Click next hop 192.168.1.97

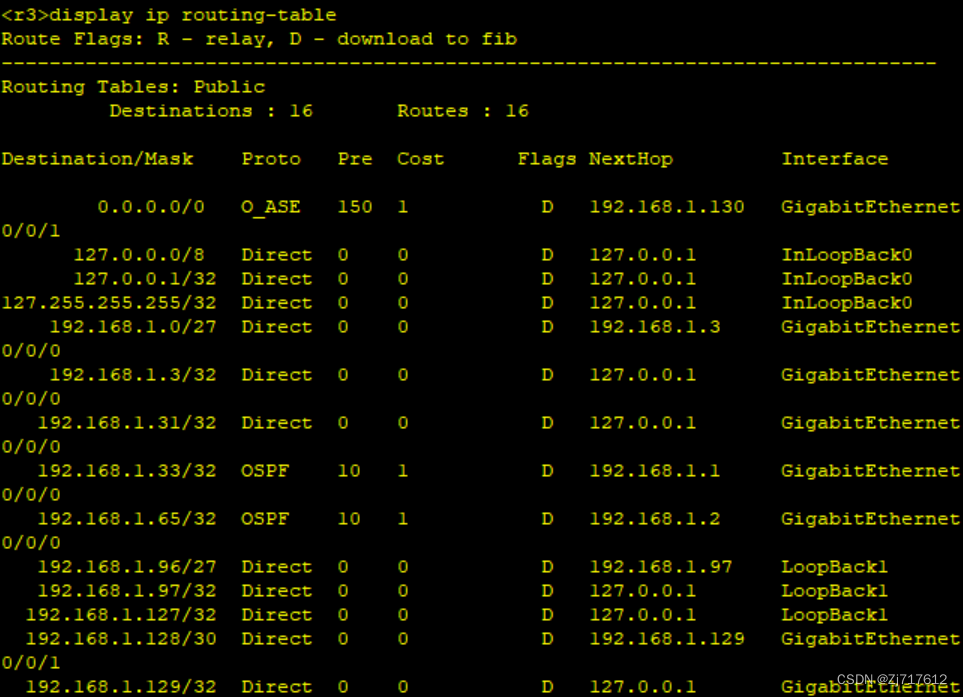click(x=661, y=567)
